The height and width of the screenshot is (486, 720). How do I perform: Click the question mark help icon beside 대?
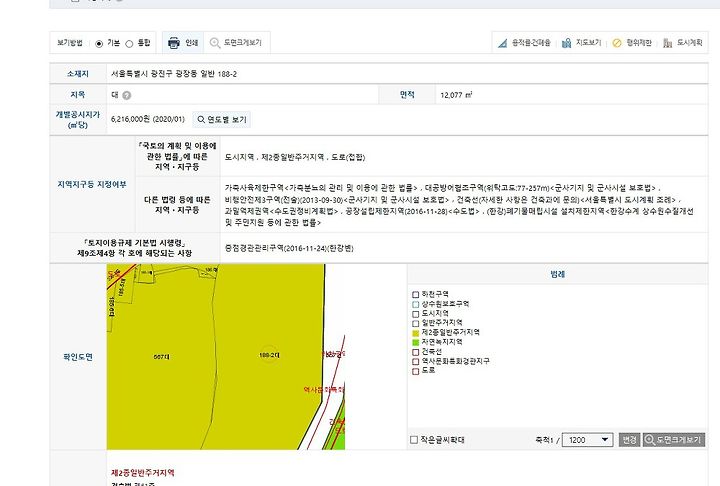(x=127, y=95)
